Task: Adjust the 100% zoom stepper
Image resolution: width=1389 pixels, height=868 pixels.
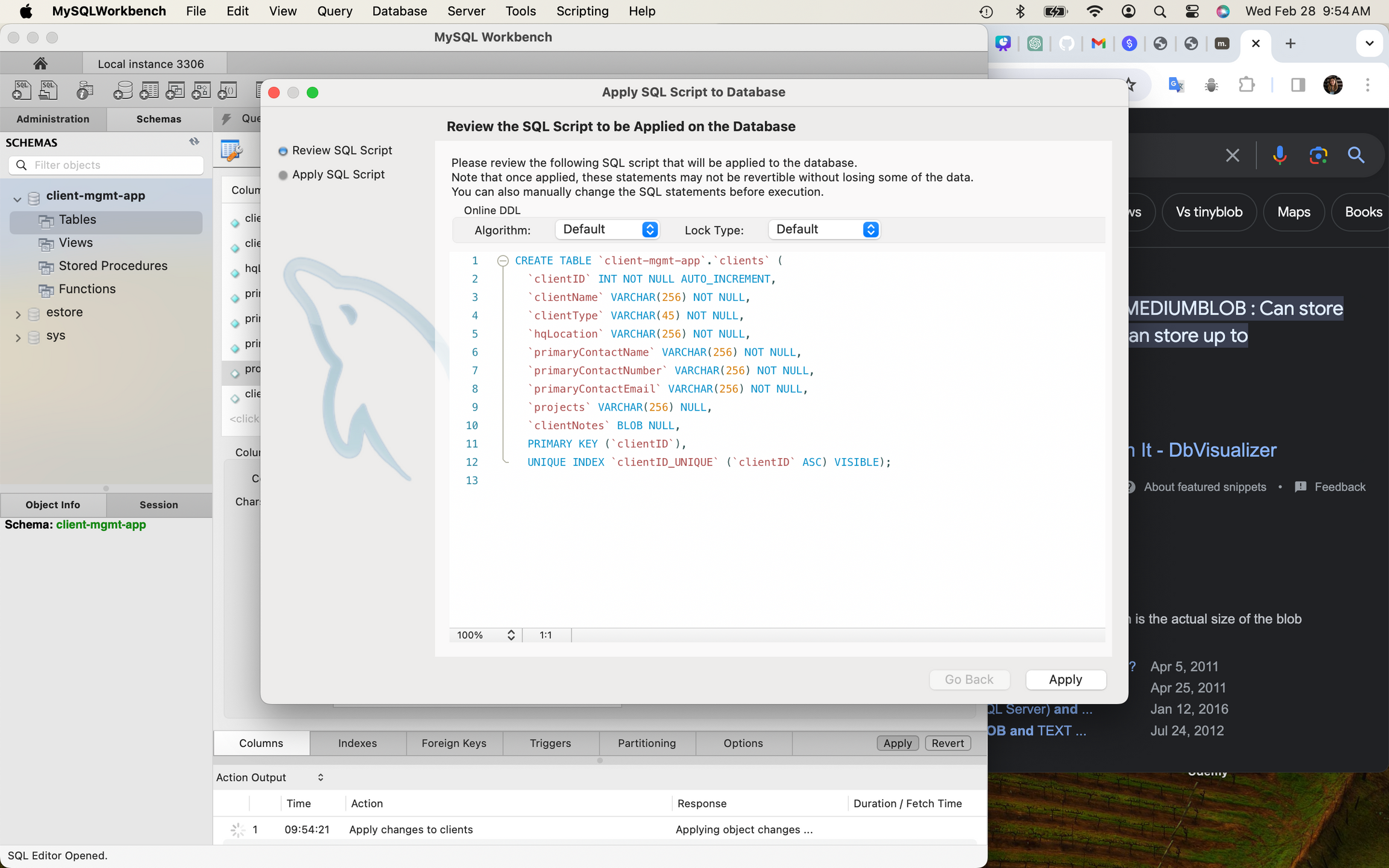Action: click(x=511, y=635)
